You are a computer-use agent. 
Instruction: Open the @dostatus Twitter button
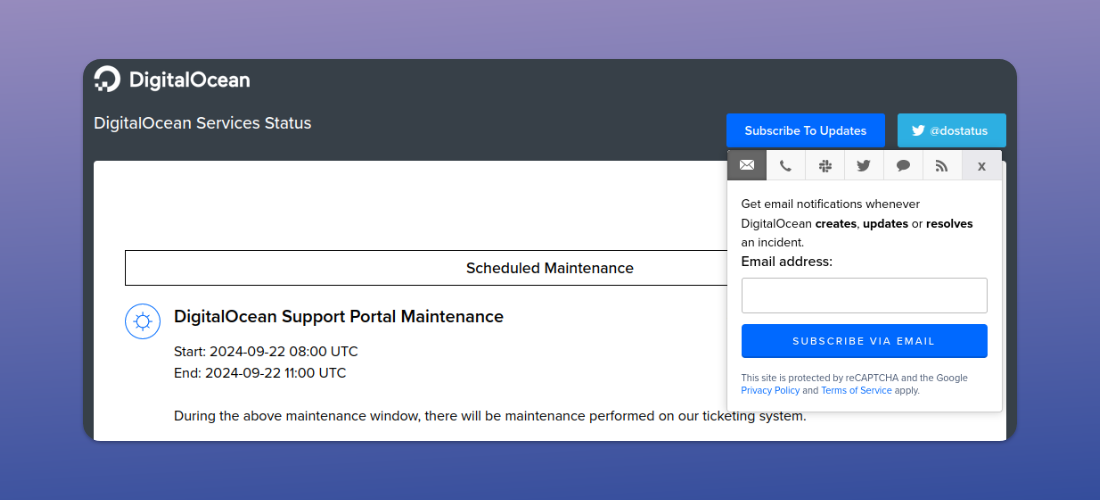[951, 130]
